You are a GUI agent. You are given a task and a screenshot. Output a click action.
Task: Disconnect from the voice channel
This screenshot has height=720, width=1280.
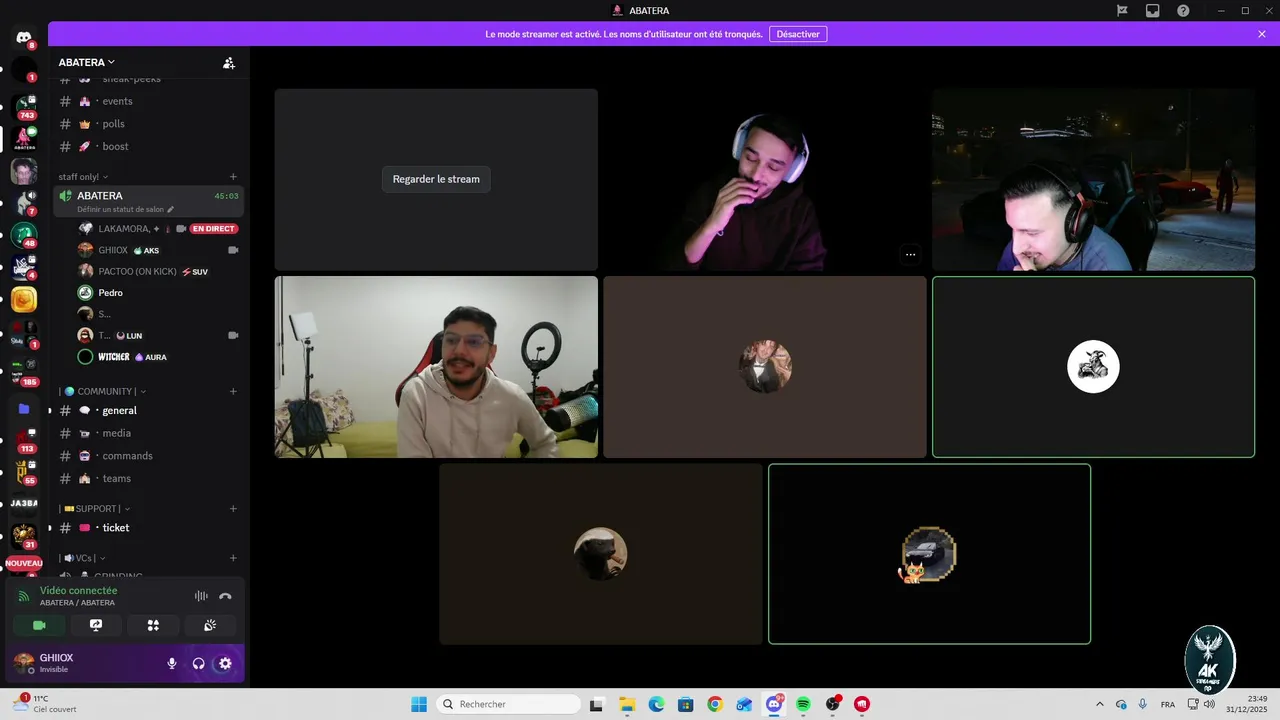[x=225, y=596]
